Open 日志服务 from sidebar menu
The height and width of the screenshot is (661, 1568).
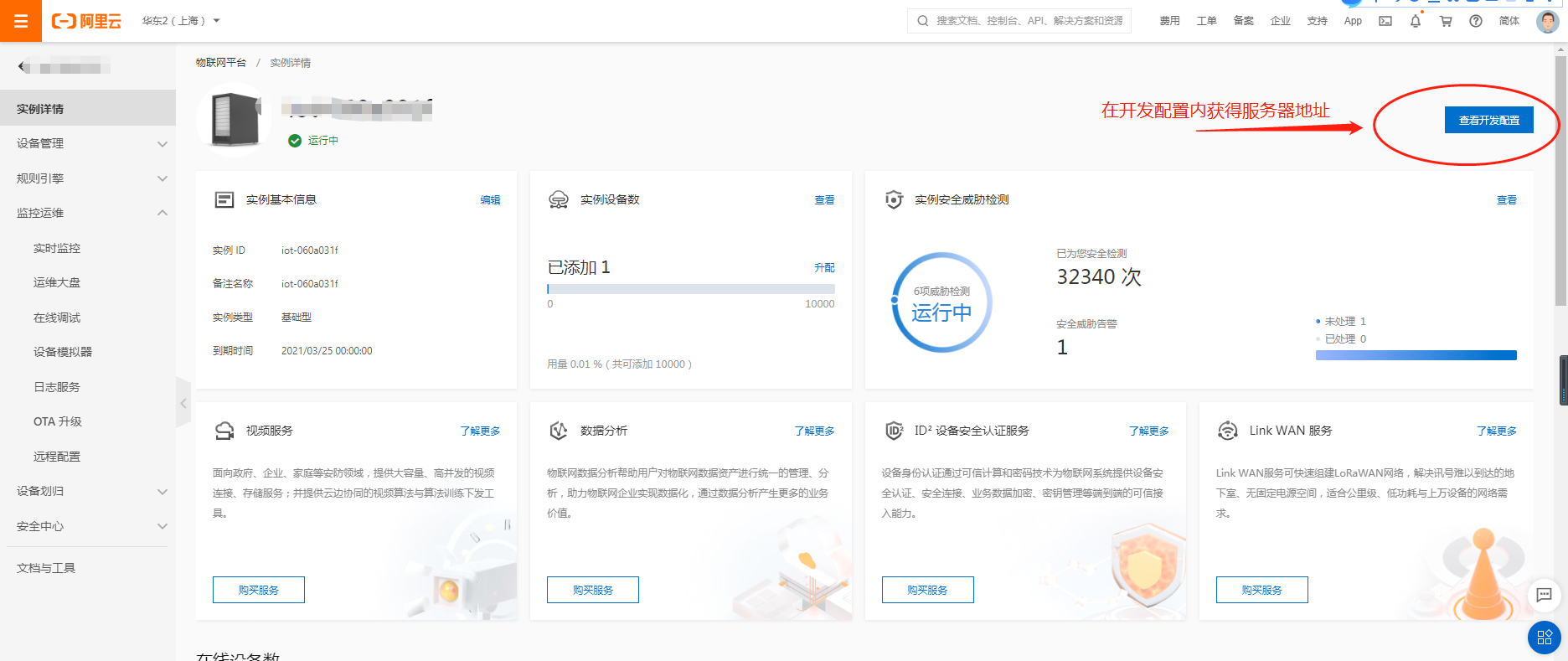click(57, 387)
